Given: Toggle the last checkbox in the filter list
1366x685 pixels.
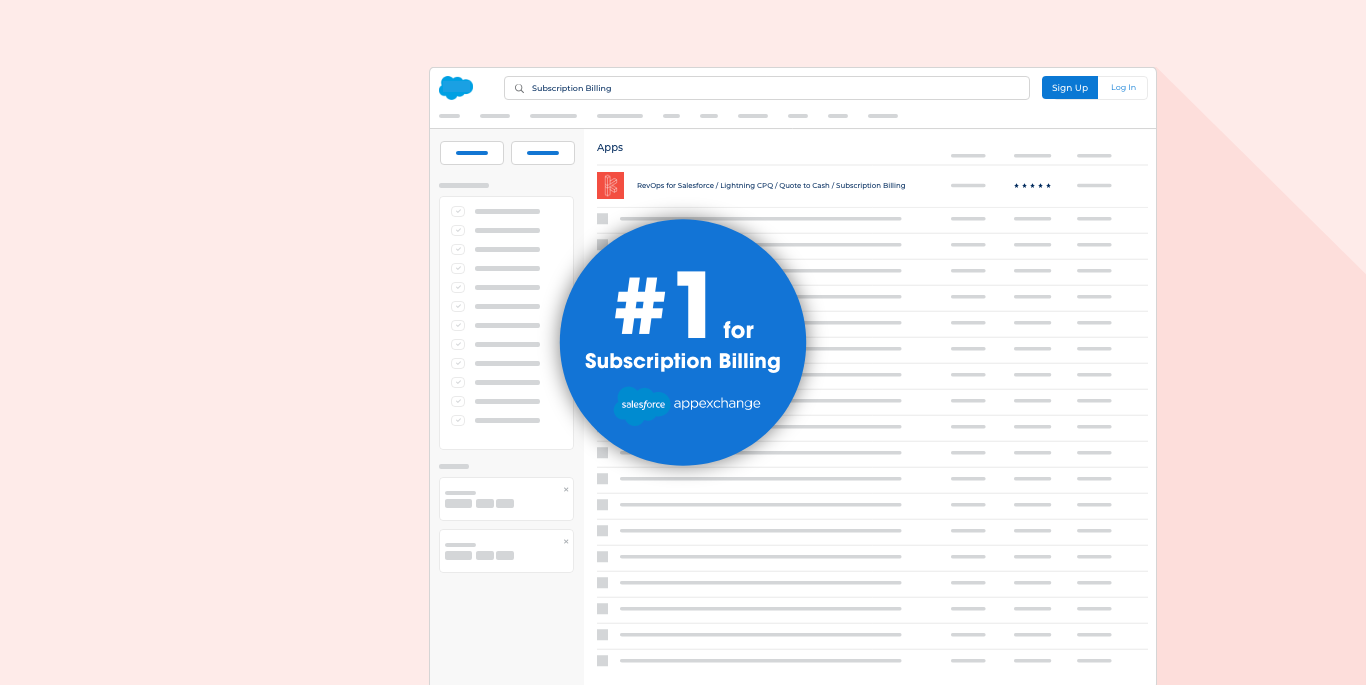Looking at the screenshot, I should (458, 420).
